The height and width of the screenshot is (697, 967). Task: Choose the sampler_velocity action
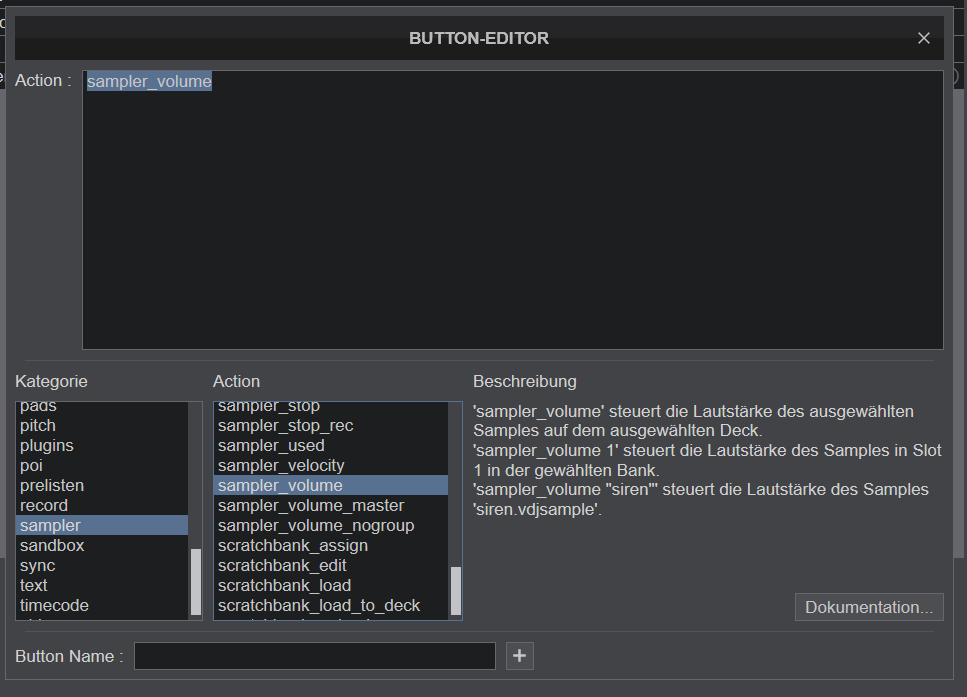[x=331, y=466]
